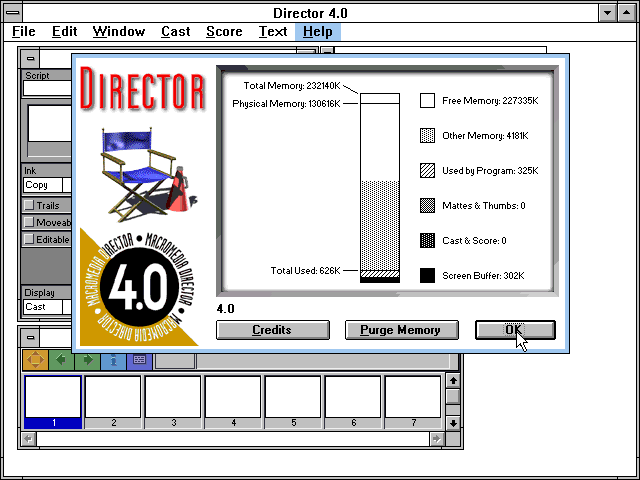
Task: Open the Text menu
Action: (273, 31)
